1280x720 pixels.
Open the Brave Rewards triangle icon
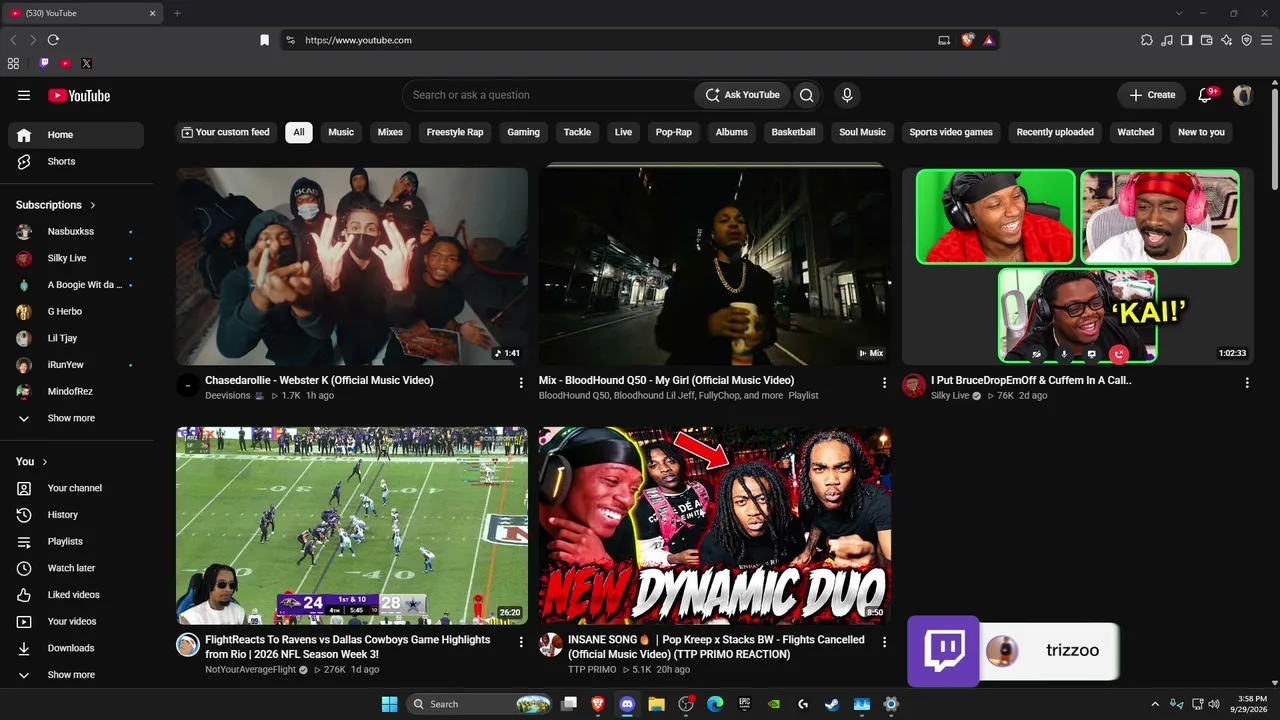988,40
